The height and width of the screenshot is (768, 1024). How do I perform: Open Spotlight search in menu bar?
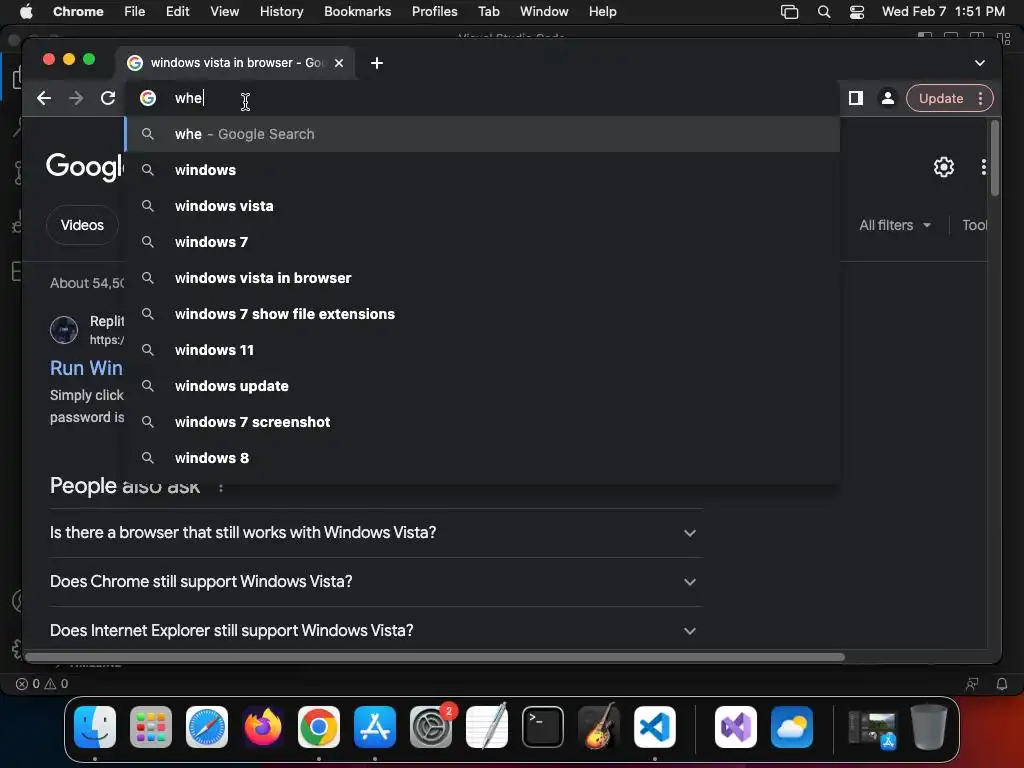pyautogui.click(x=824, y=11)
